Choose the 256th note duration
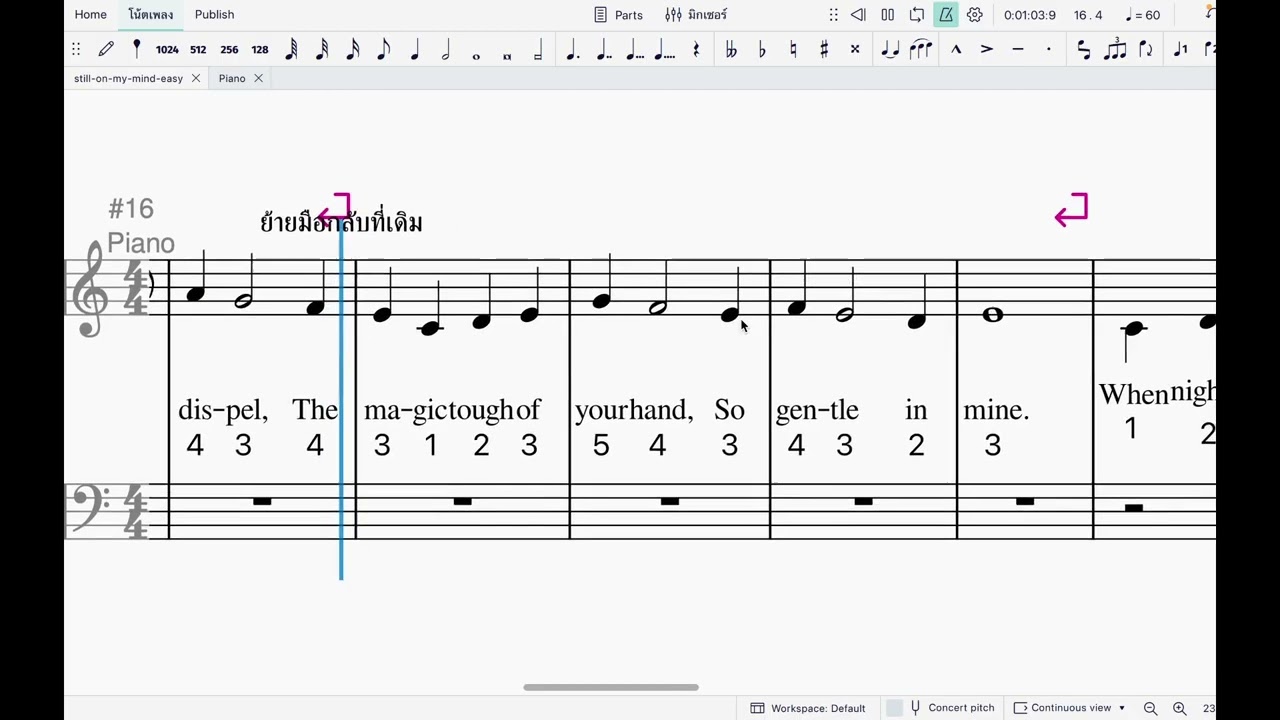This screenshot has height=720, width=1280. pyautogui.click(x=229, y=49)
